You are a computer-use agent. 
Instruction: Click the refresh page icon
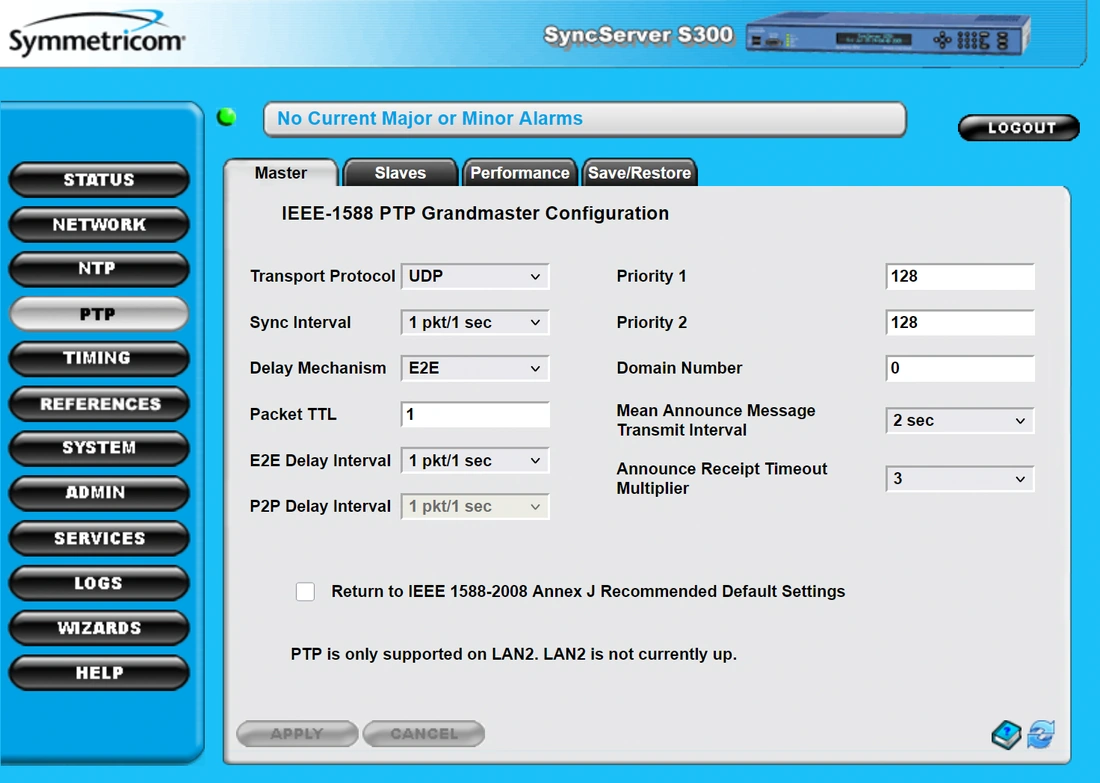tap(1040, 734)
